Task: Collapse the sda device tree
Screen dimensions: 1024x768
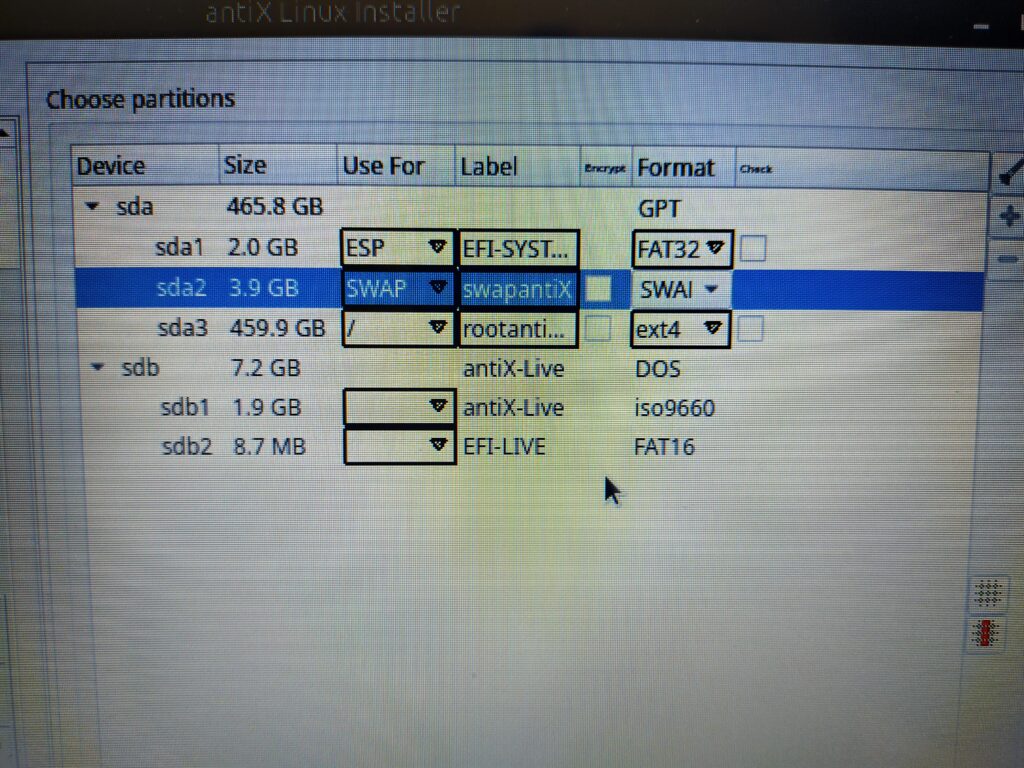Action: click(x=93, y=206)
